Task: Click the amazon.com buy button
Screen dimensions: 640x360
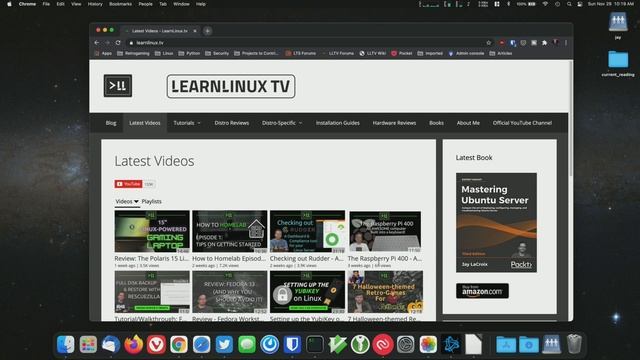Action: [482, 291]
